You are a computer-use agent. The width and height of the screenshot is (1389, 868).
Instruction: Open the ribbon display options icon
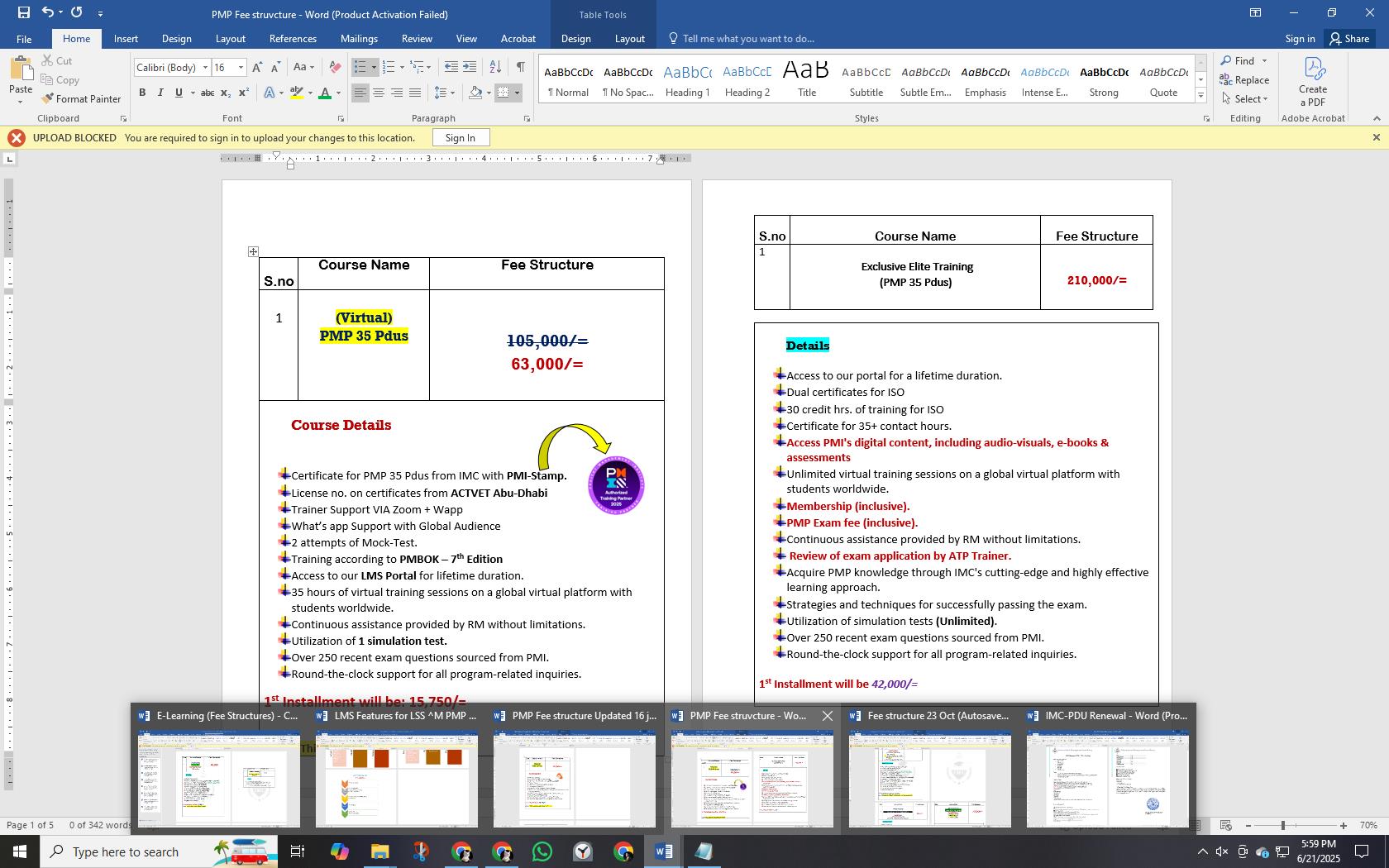pos(1255,12)
